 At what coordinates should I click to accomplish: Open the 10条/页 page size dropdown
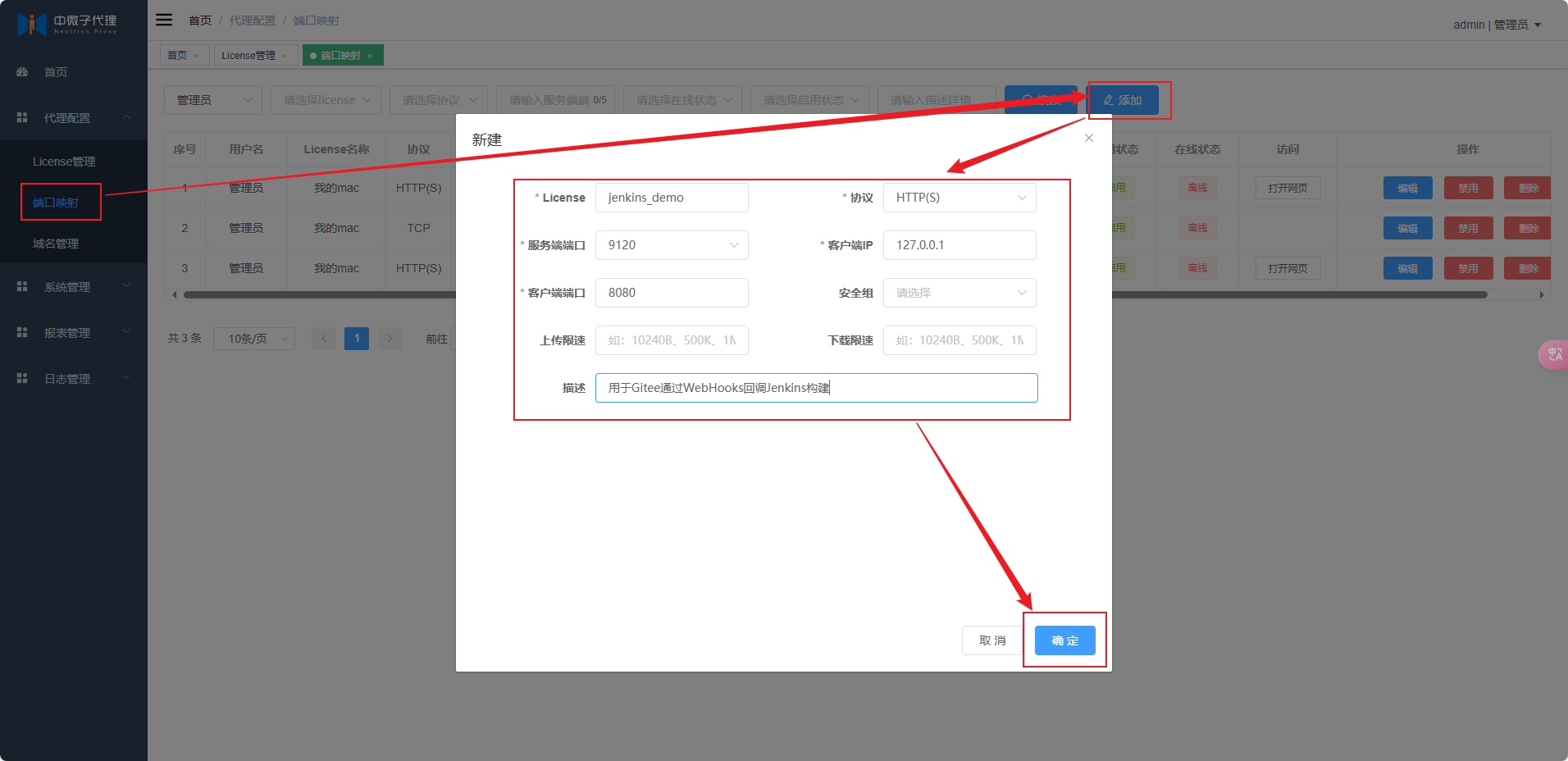(x=254, y=339)
